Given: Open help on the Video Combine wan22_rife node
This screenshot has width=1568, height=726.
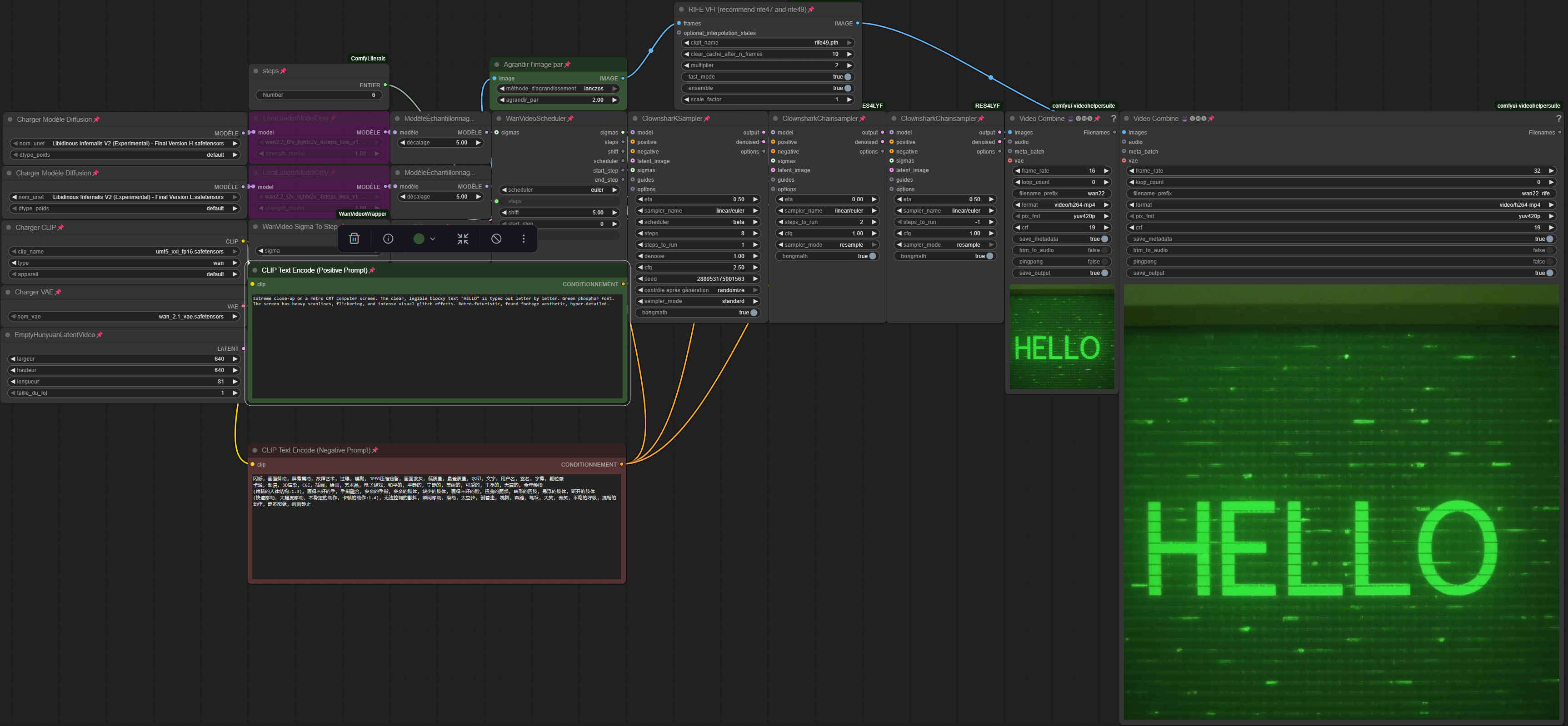Looking at the screenshot, I should point(1559,119).
